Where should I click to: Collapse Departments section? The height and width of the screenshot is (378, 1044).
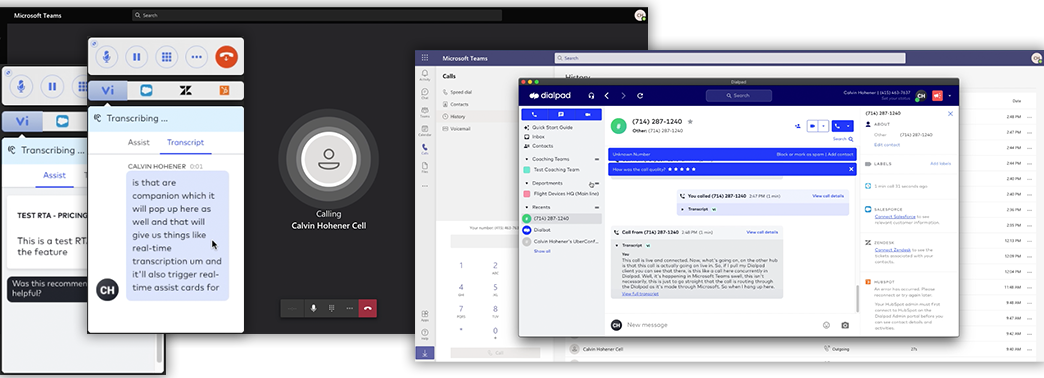597,183
